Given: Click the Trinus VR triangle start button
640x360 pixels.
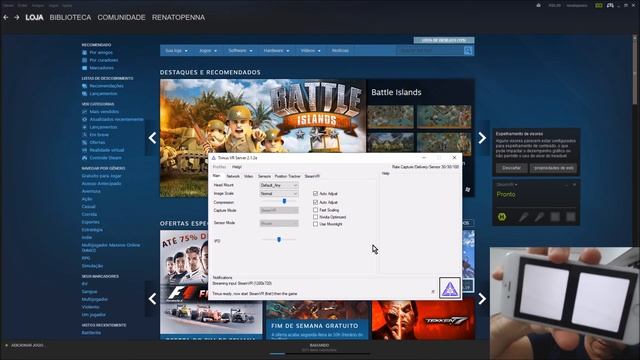Looking at the screenshot, I should tap(450, 288).
